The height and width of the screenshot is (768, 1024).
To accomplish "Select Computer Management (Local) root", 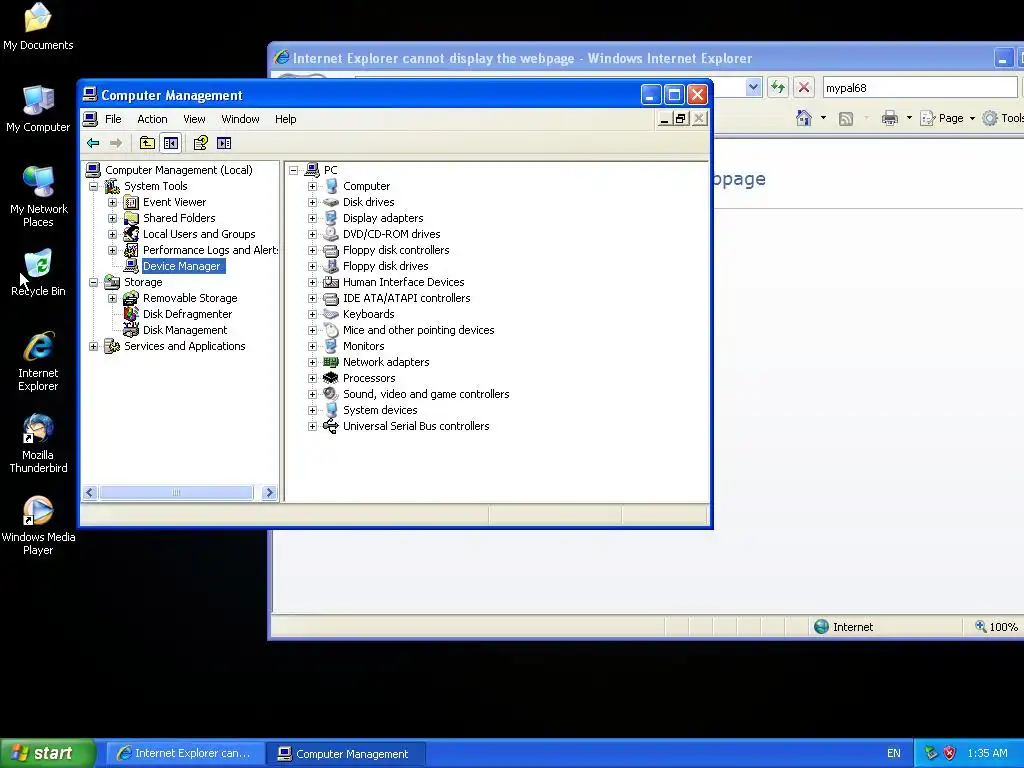I will point(179,170).
